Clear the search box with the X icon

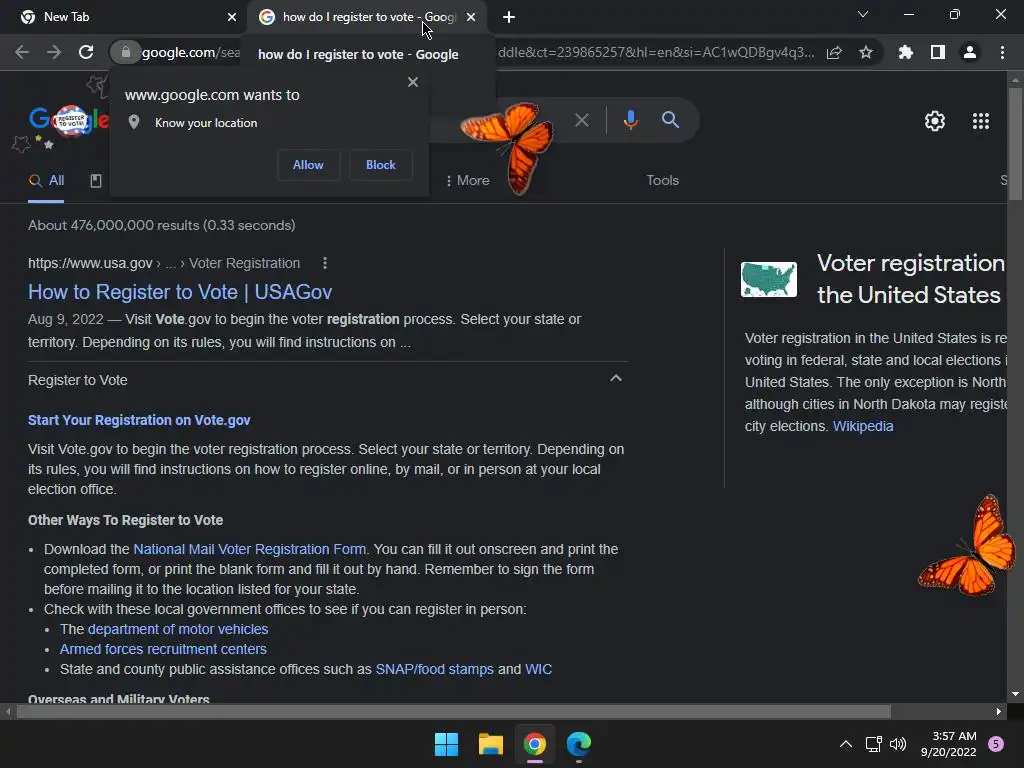[582, 120]
